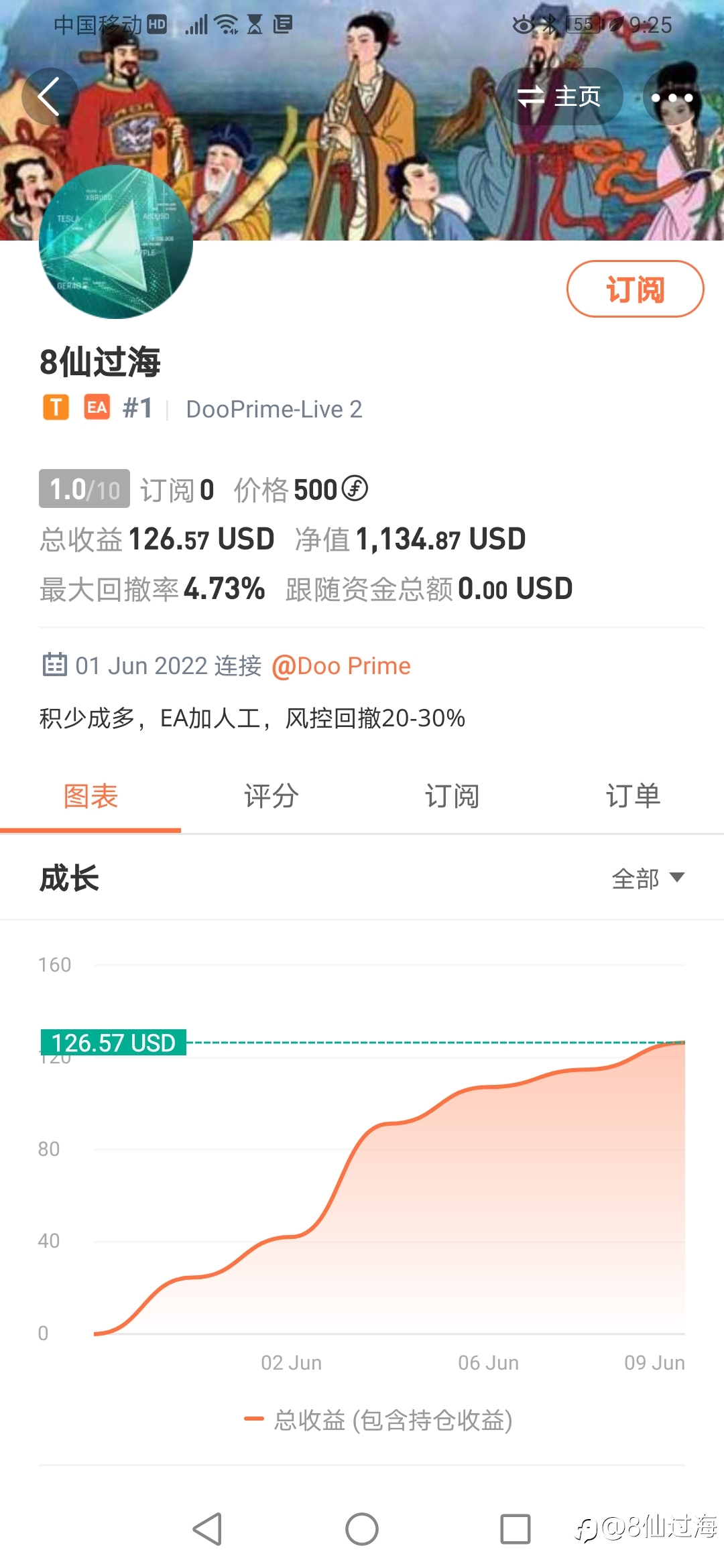Image resolution: width=724 pixels, height=1568 pixels.
Task: Tap the back arrow icon
Action: coord(50,96)
